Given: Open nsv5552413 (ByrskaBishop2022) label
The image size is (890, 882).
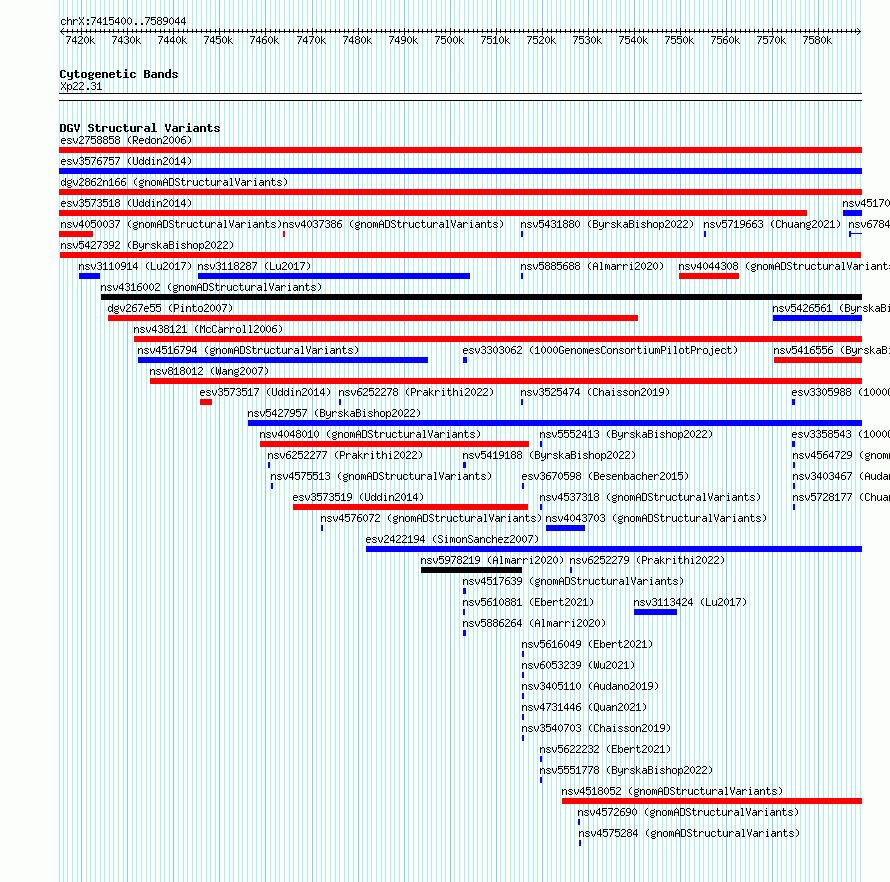Looking at the screenshot, I should pos(626,434).
